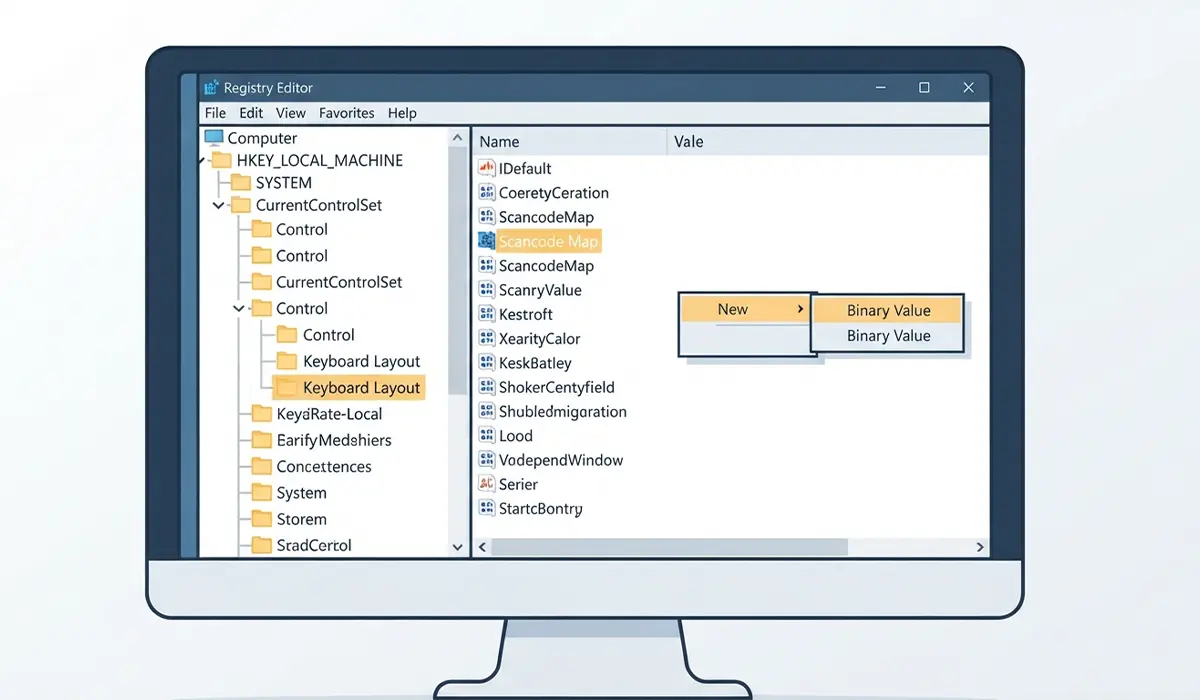The height and width of the screenshot is (700, 1200).
Task: Open the Edit menu
Action: coord(251,113)
